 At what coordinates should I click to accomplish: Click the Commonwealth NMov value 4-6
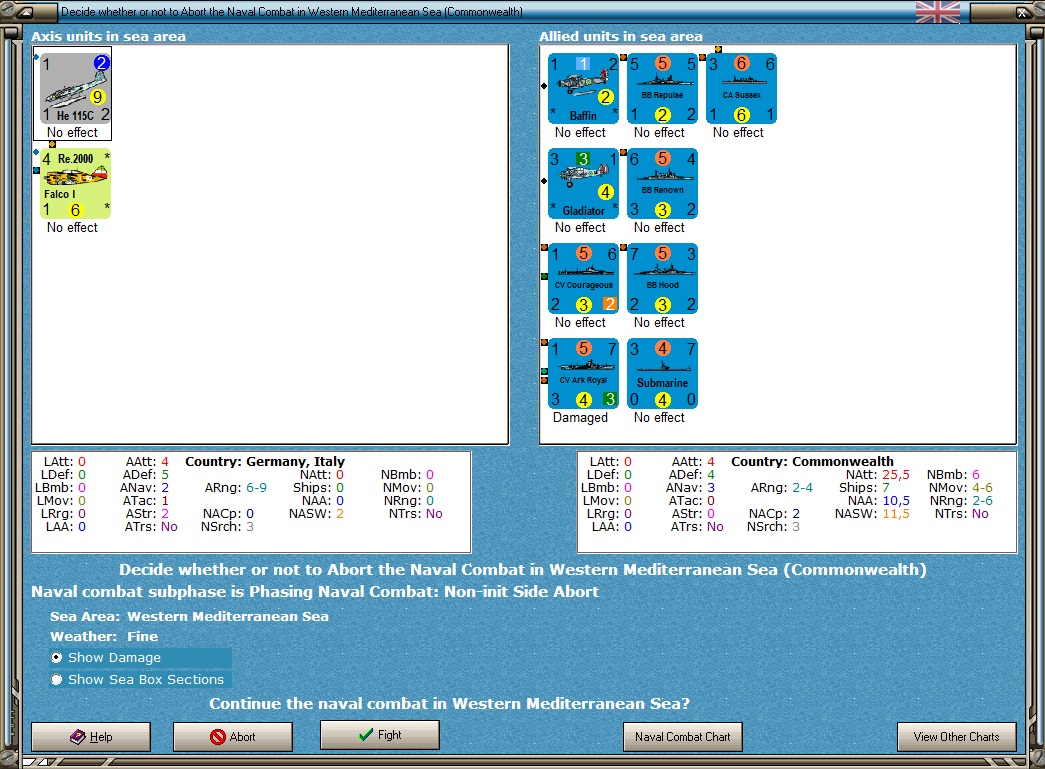pos(982,488)
